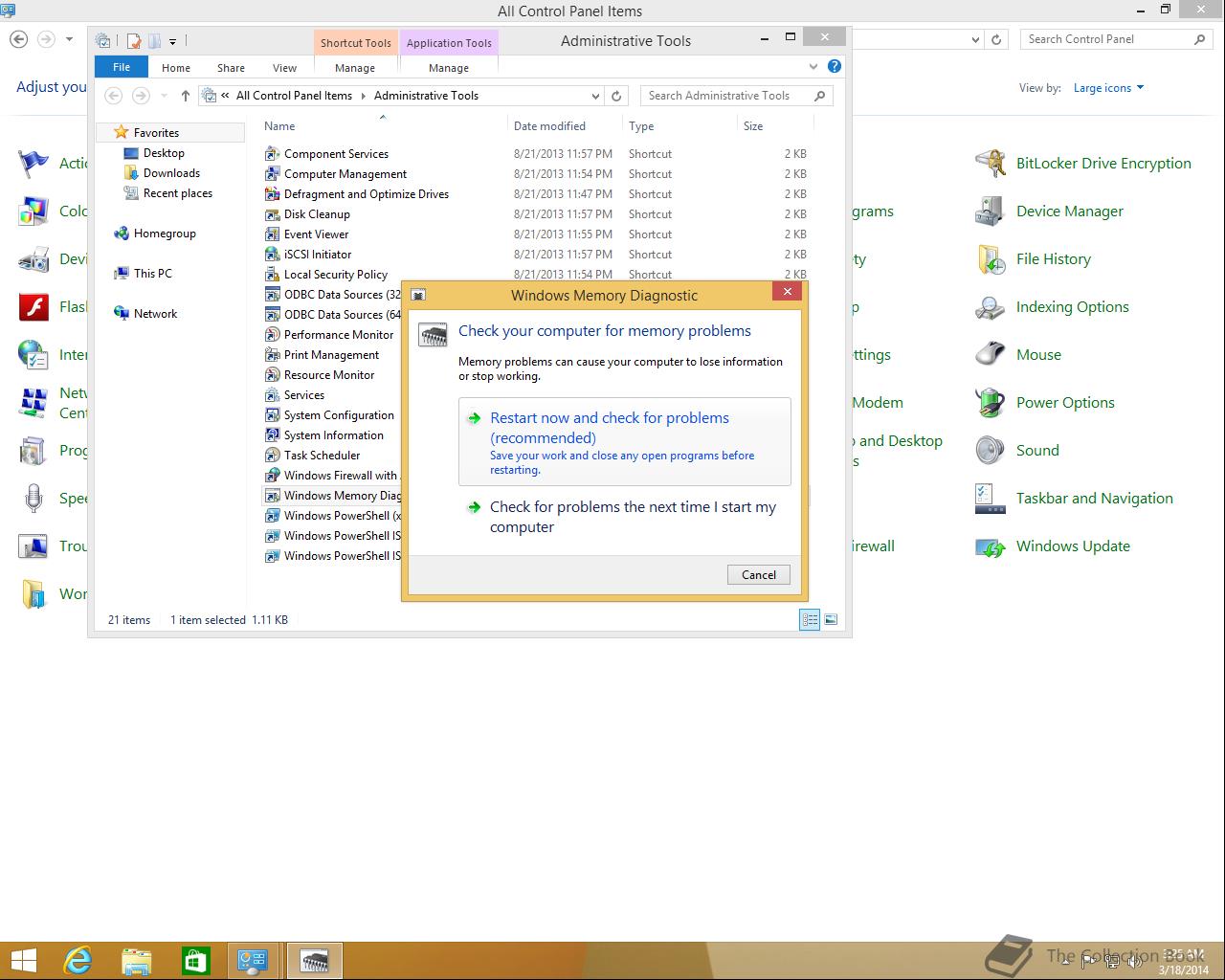Select the Event Viewer icon
The width and height of the screenshot is (1225, 980).
pos(273,234)
